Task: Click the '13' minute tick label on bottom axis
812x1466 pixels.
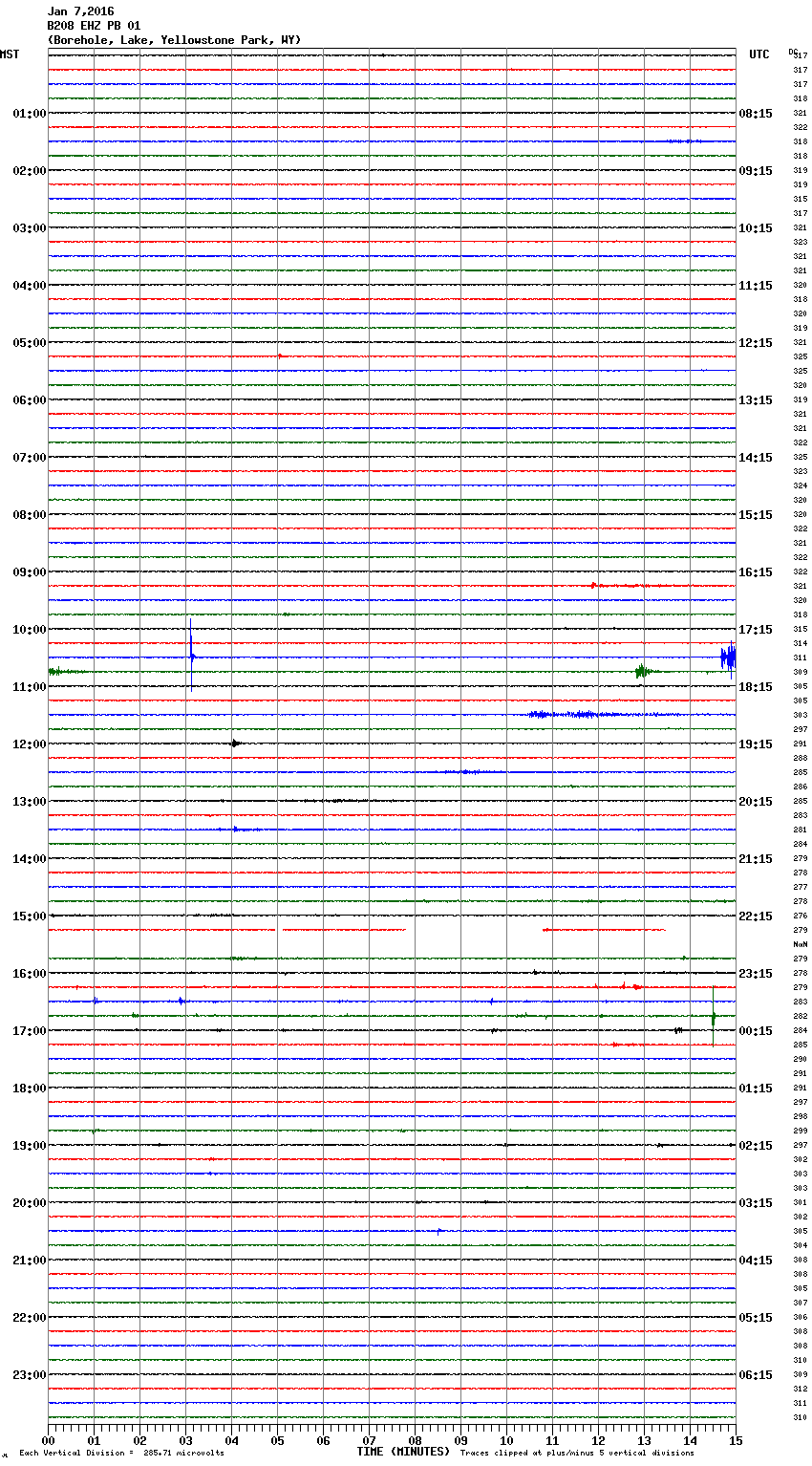Action: (x=644, y=1441)
